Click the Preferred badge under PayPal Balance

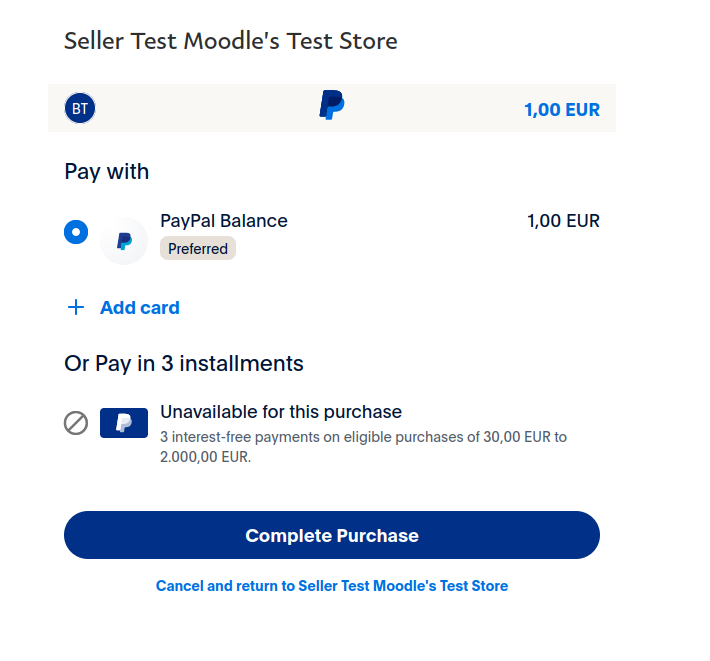coord(198,249)
